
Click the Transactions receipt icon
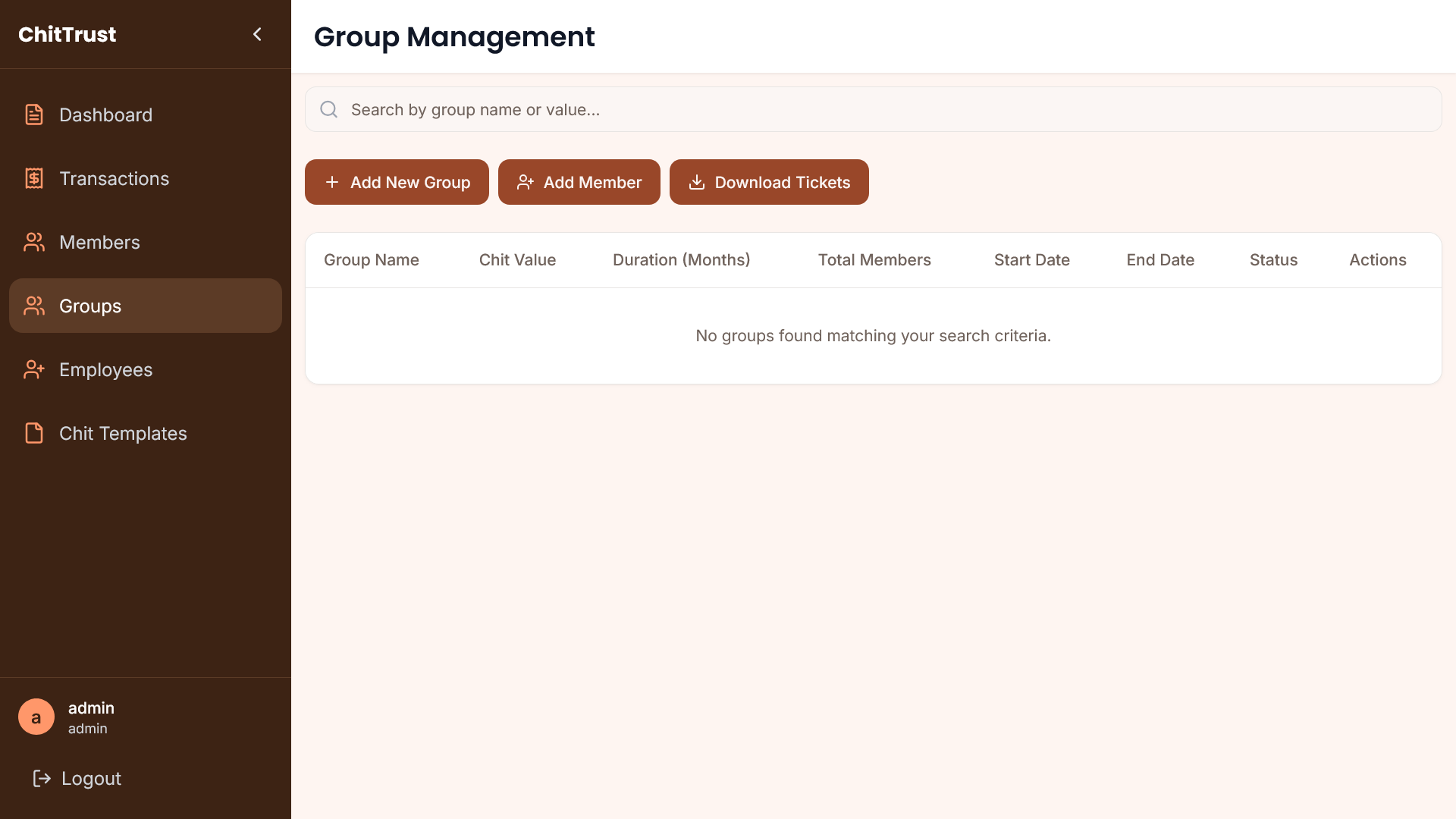click(x=34, y=178)
